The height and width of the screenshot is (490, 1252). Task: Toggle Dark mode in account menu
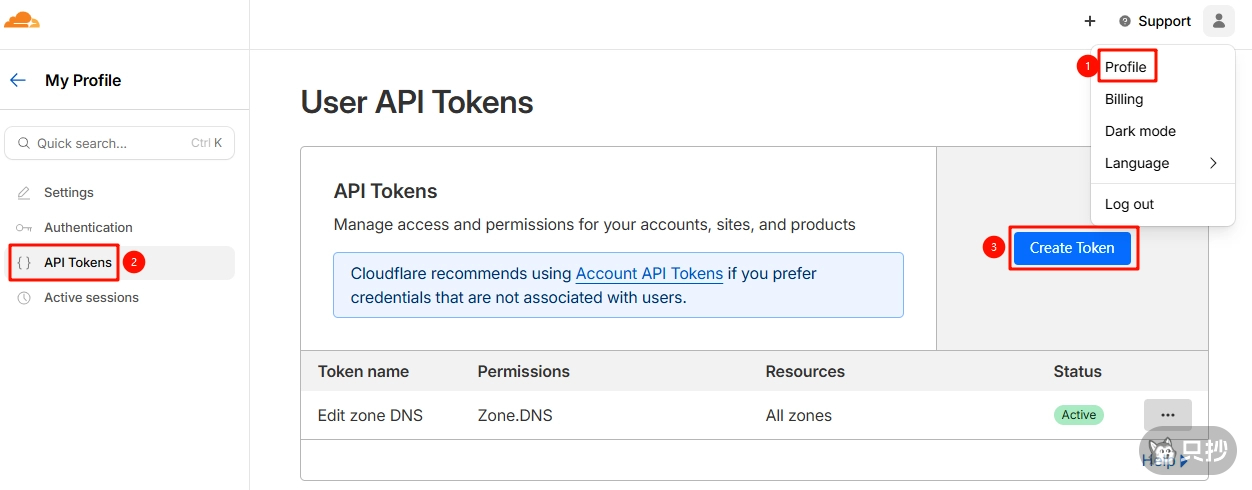click(x=1140, y=131)
